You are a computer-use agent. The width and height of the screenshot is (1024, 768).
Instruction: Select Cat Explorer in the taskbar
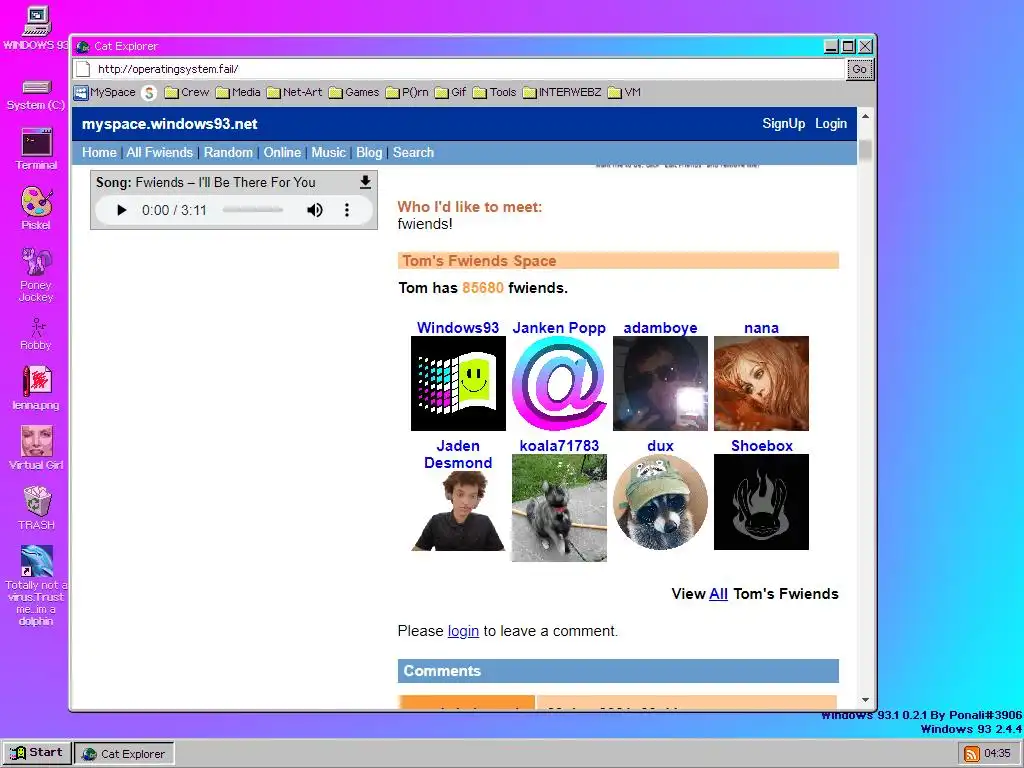124,754
